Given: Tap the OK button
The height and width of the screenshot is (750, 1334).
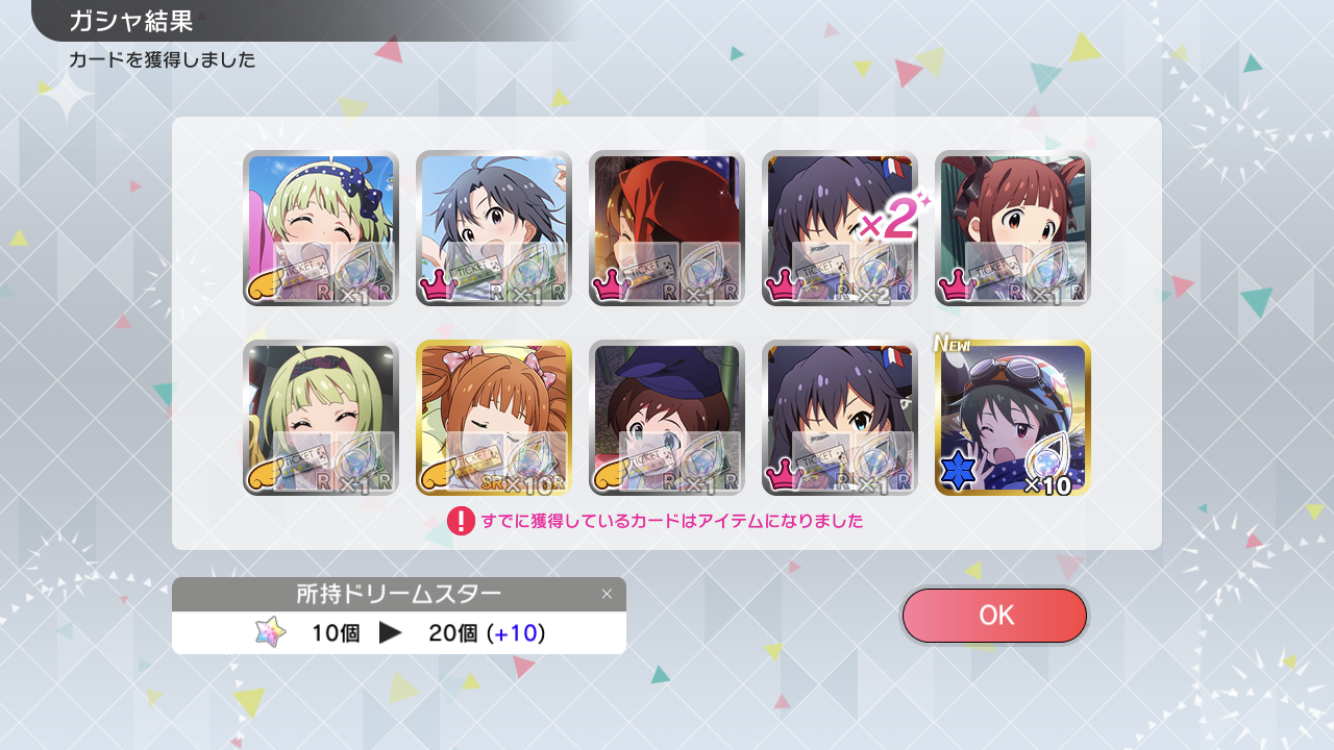Looking at the screenshot, I should click(x=994, y=615).
